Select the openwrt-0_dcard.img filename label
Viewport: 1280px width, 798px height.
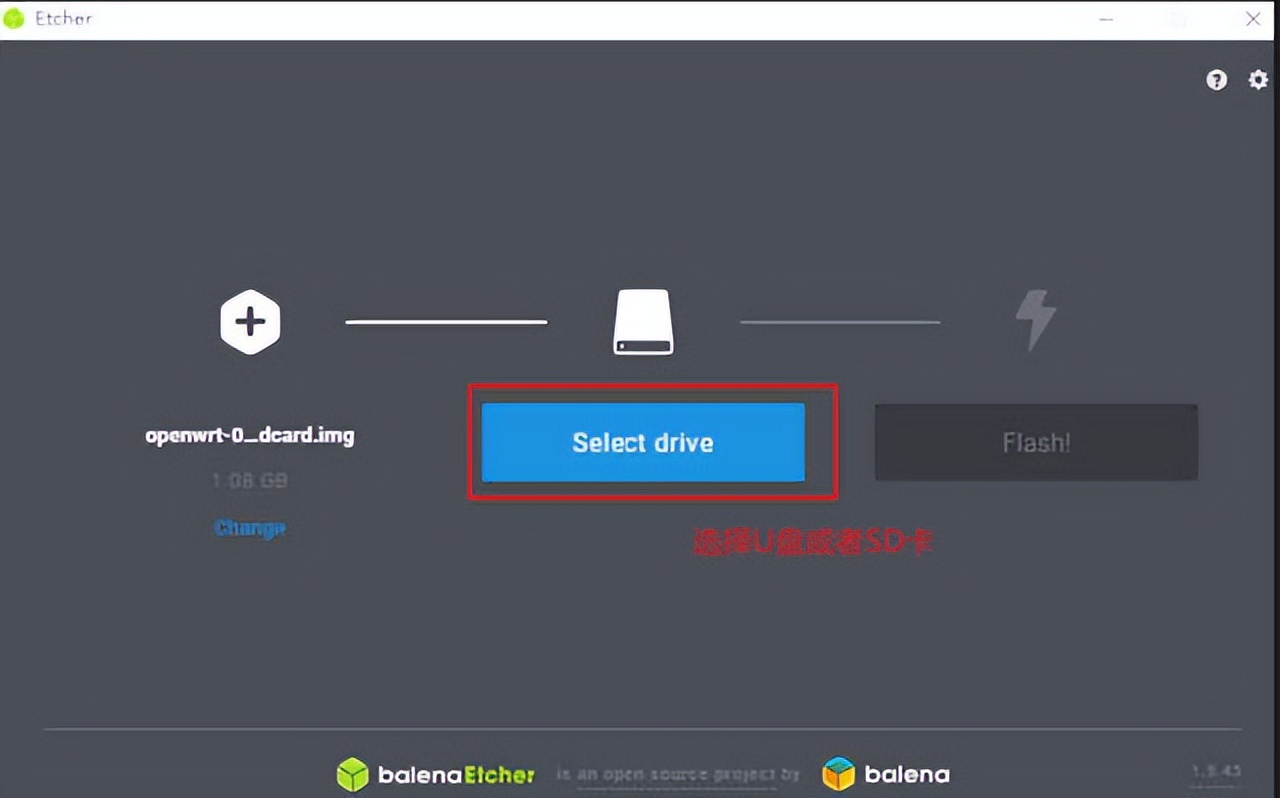pyautogui.click(x=250, y=435)
